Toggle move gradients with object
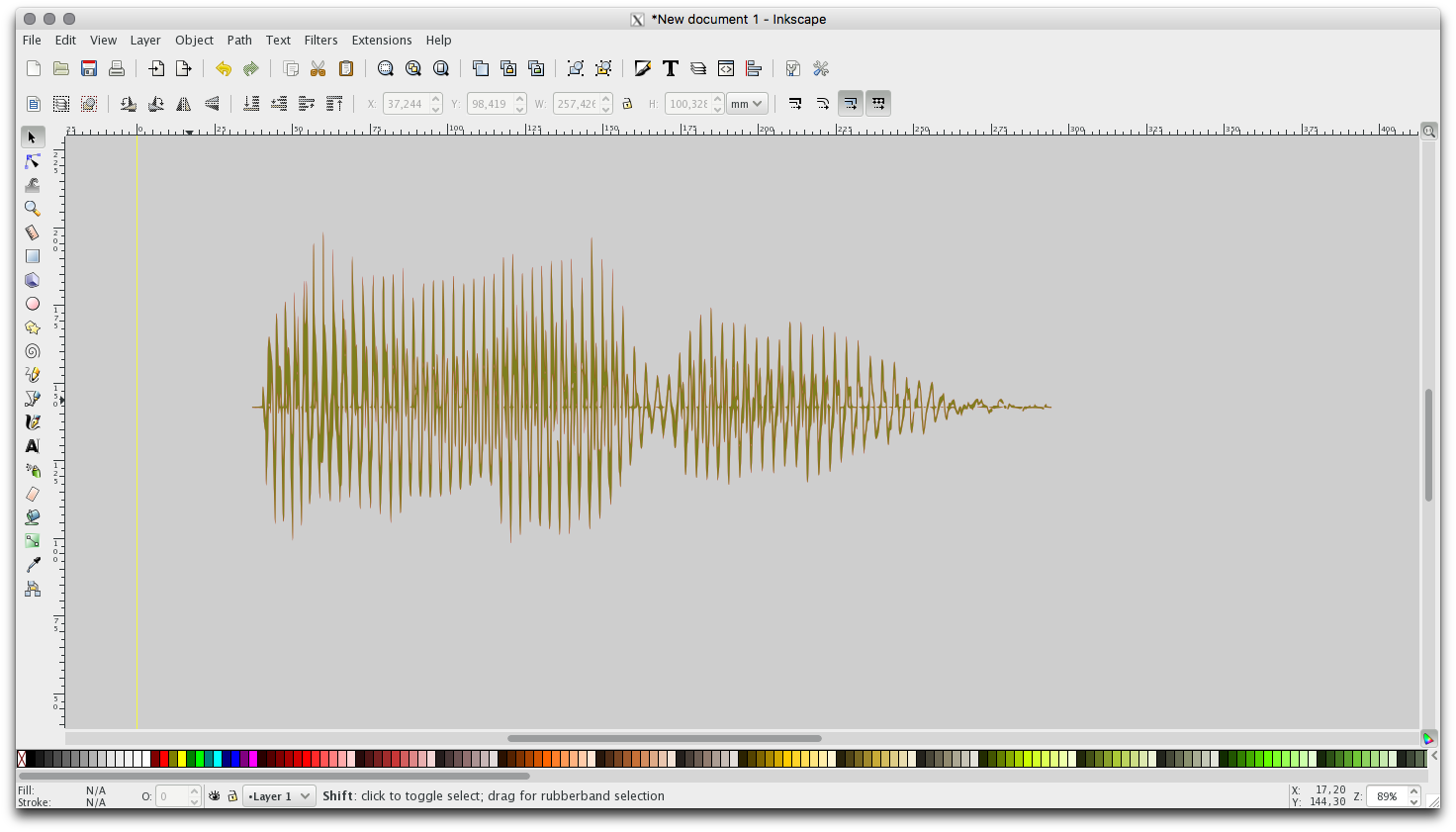 click(x=851, y=104)
